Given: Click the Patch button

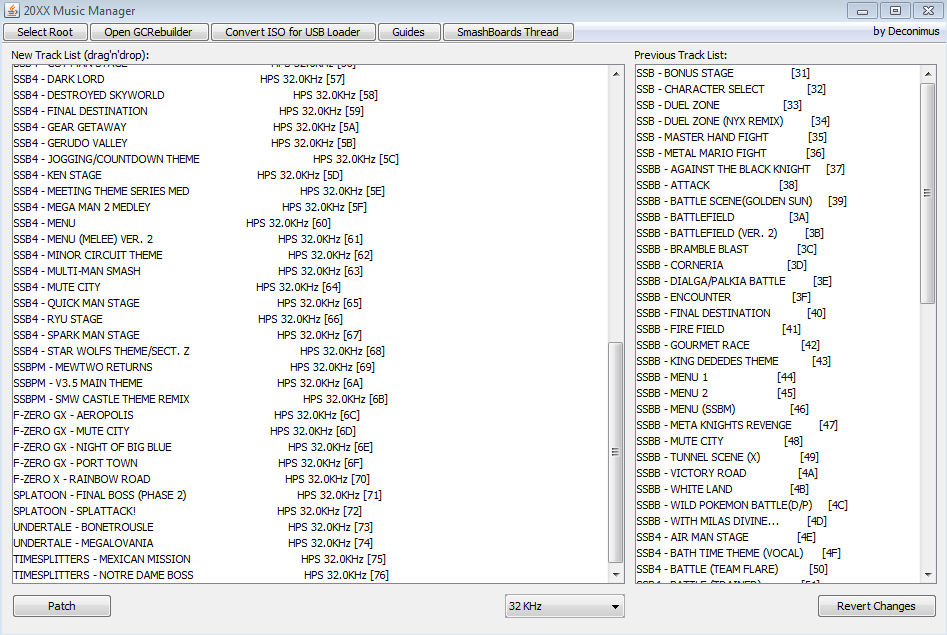Looking at the screenshot, I should click(x=62, y=606).
